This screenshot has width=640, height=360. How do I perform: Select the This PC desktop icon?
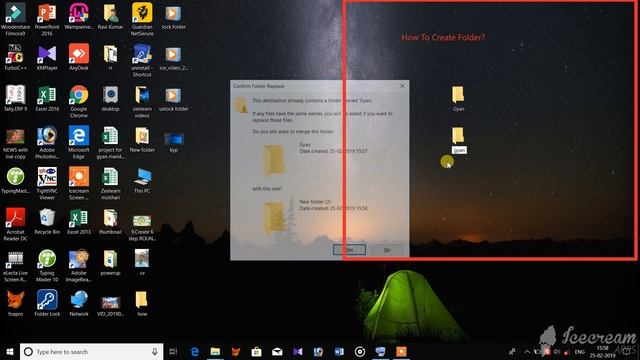[x=142, y=180]
